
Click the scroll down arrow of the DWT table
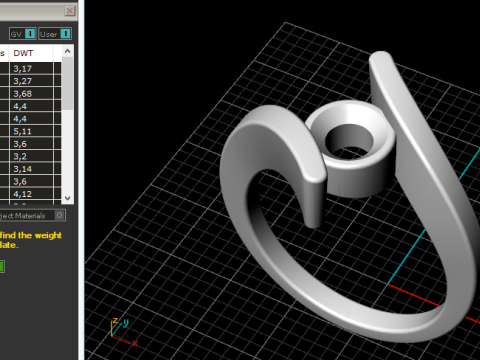coord(68,198)
